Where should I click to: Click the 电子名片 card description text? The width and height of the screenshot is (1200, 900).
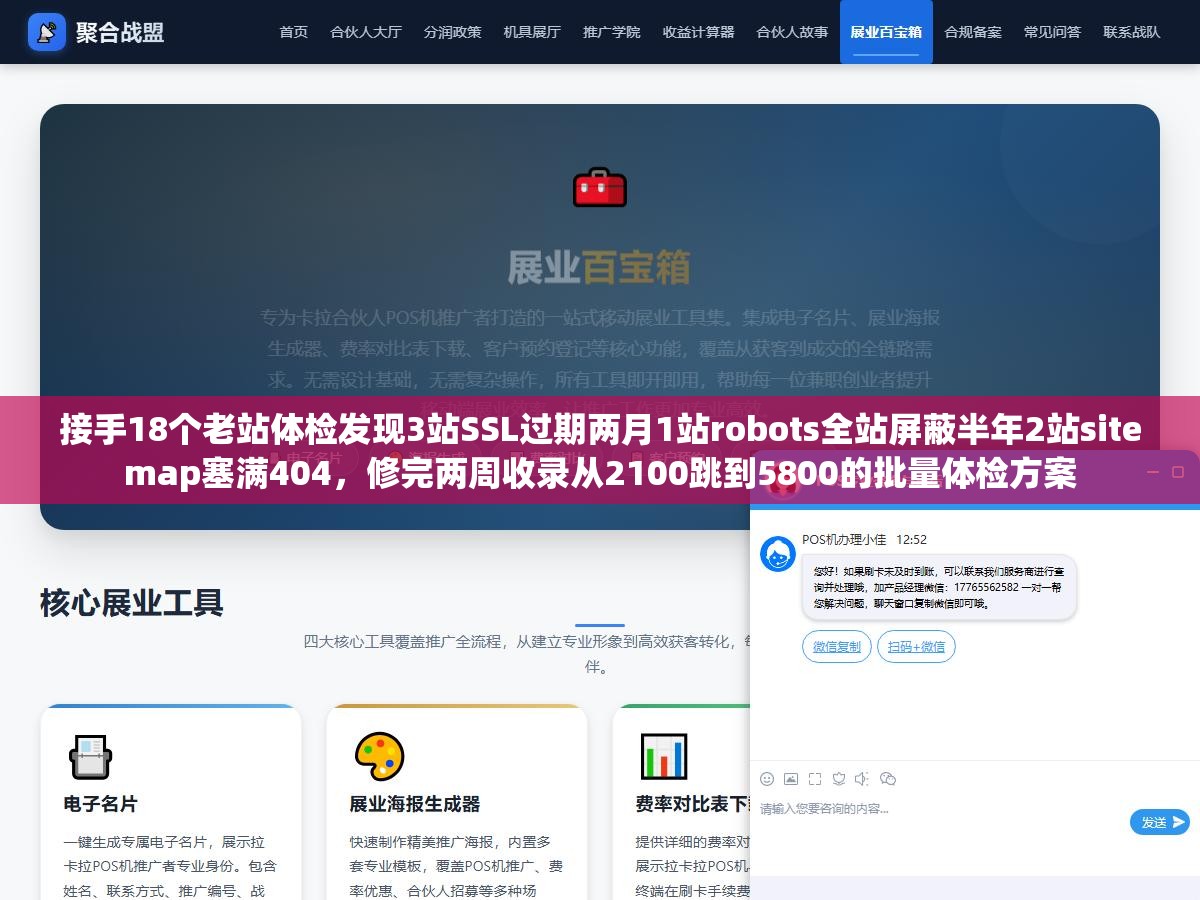coord(169,866)
